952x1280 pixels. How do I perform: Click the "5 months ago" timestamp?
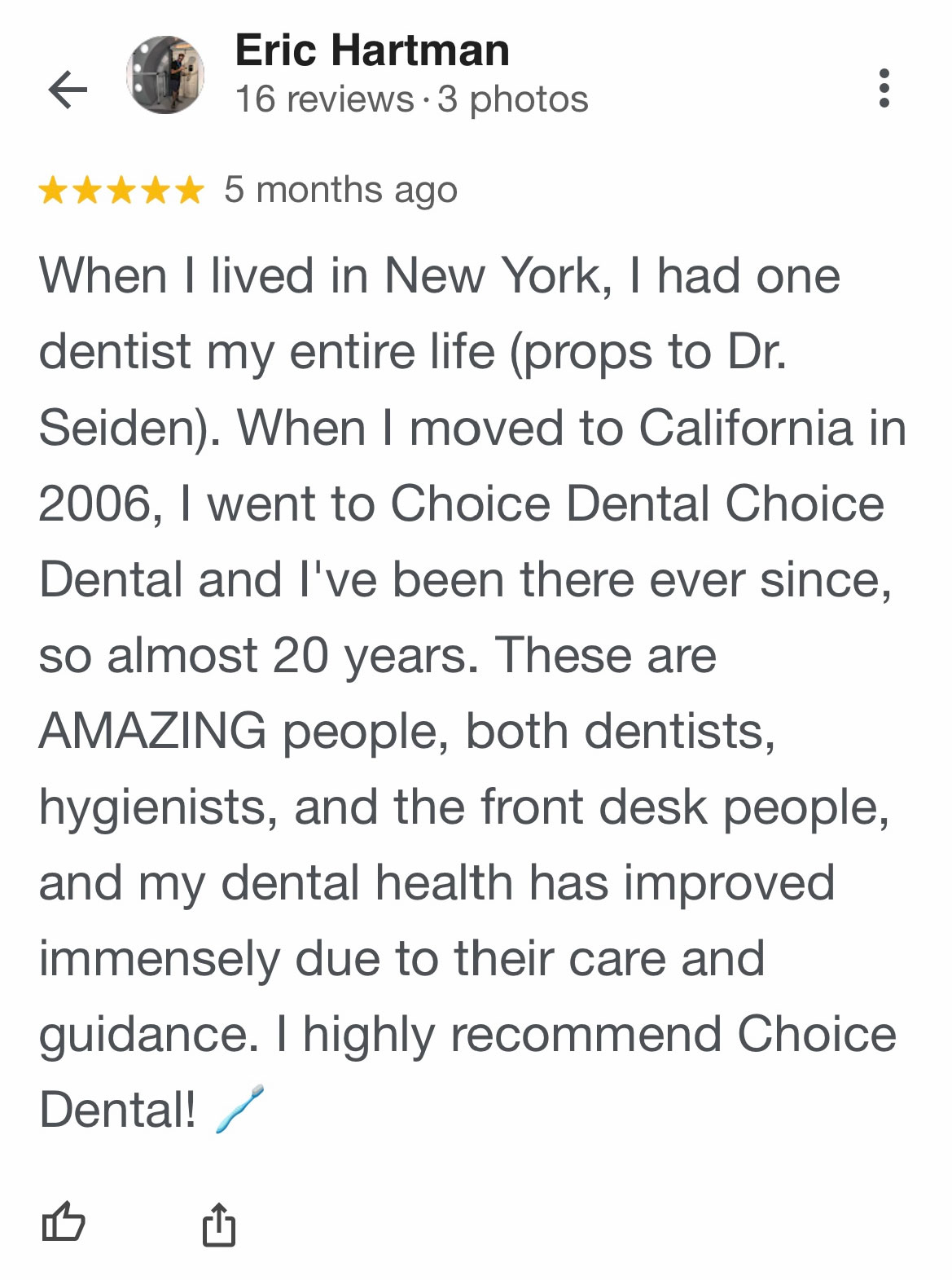[x=340, y=190]
